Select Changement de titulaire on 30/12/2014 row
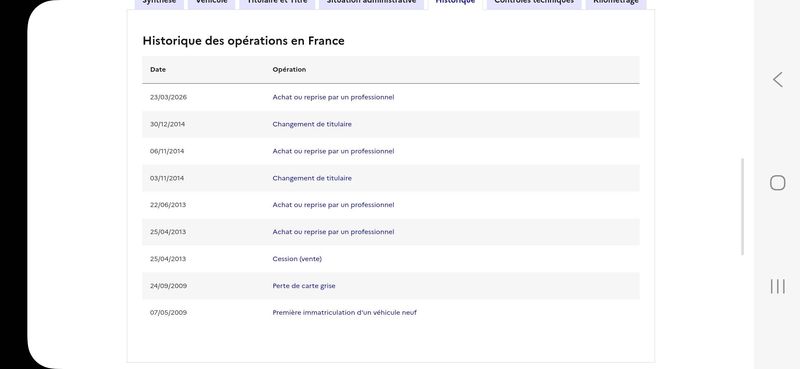 312,125
